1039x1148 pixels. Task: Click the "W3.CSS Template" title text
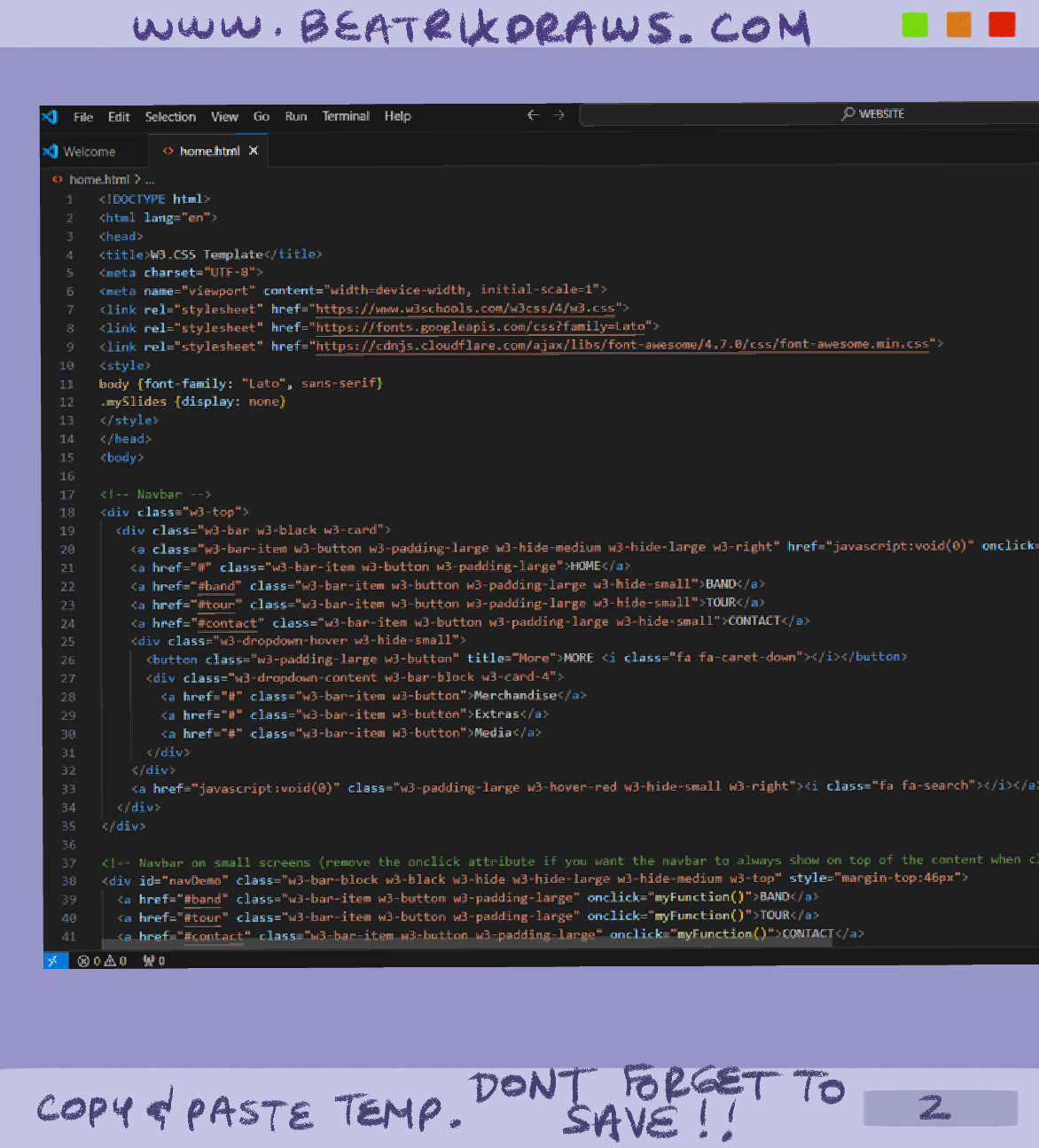click(207, 254)
